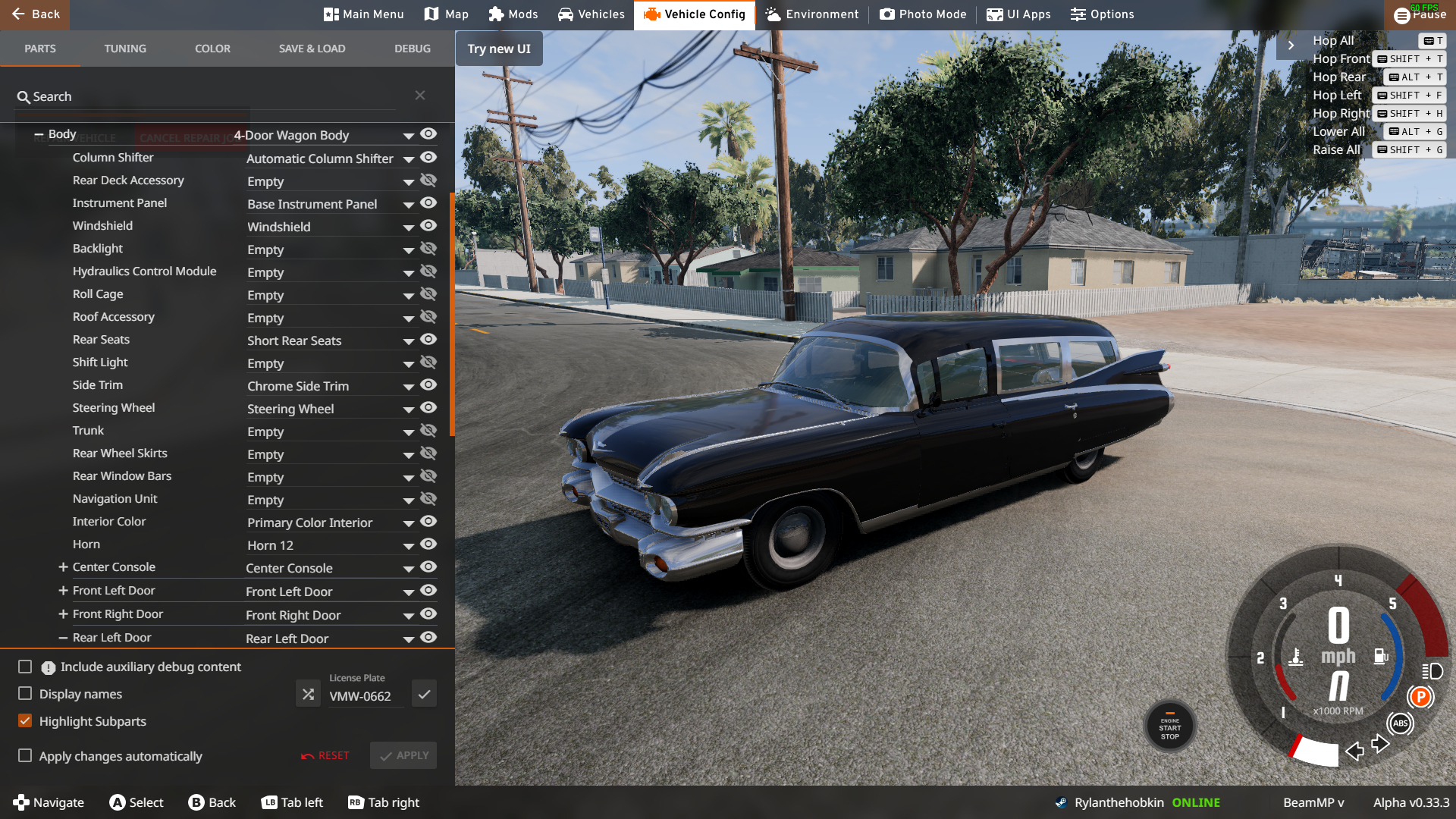This screenshot has height=819, width=1456.
Task: Confirm license plate with checkmark icon
Action: pyautogui.click(x=424, y=694)
